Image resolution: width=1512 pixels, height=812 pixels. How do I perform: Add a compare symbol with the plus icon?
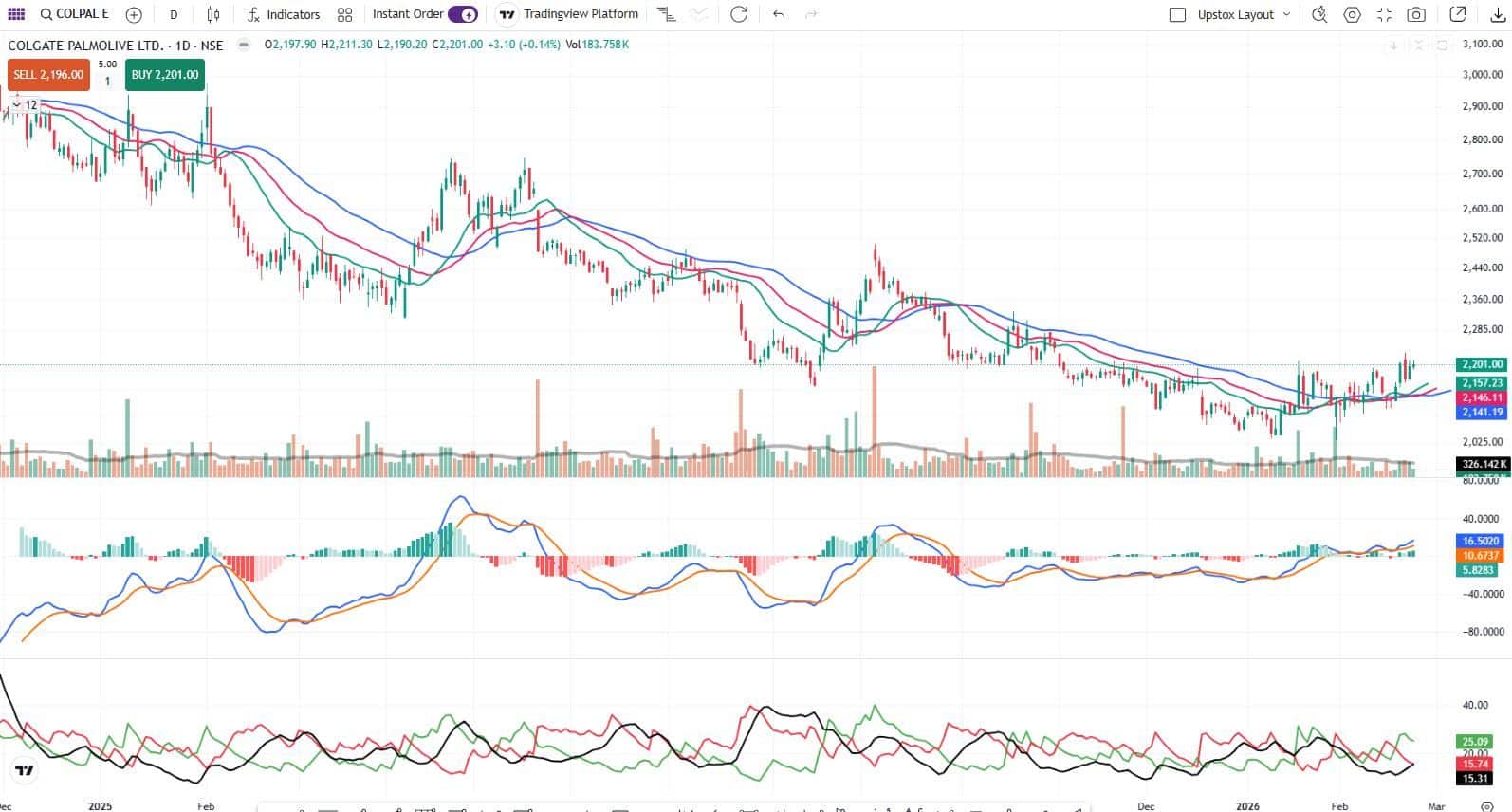tap(134, 14)
